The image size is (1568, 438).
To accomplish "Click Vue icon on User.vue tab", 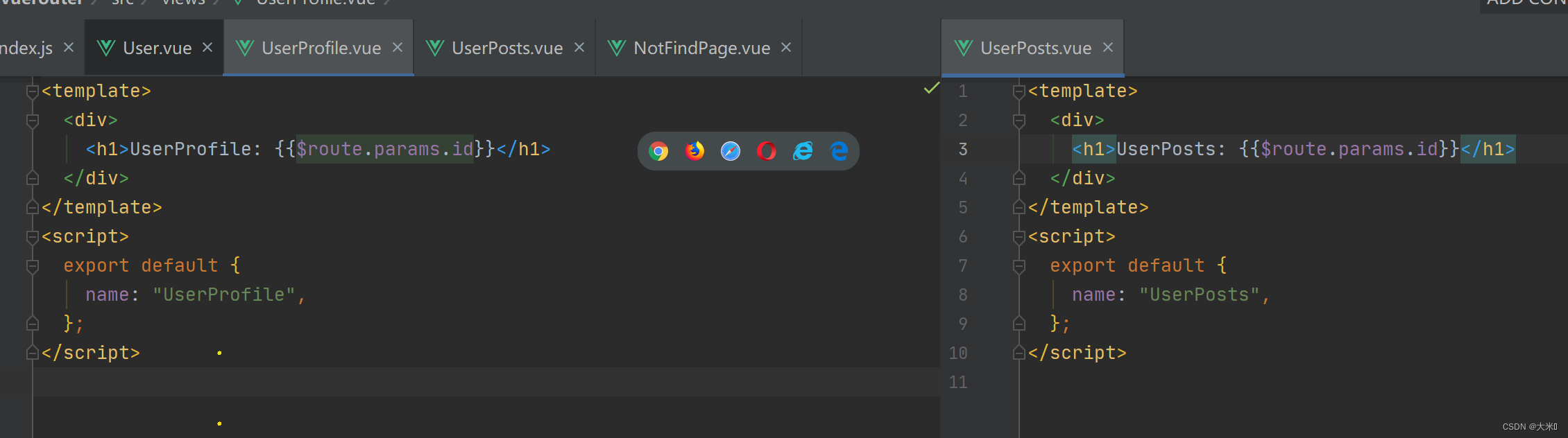I will (x=106, y=48).
